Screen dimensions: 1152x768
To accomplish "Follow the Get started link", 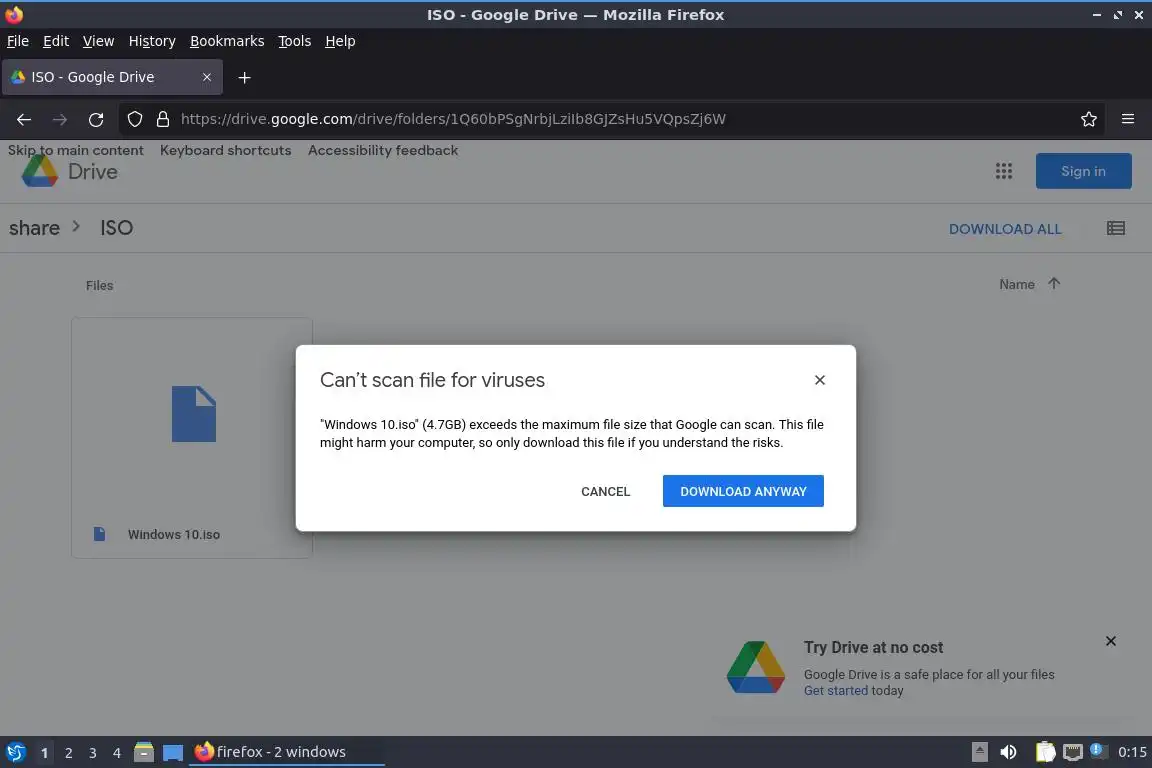I will coord(835,691).
